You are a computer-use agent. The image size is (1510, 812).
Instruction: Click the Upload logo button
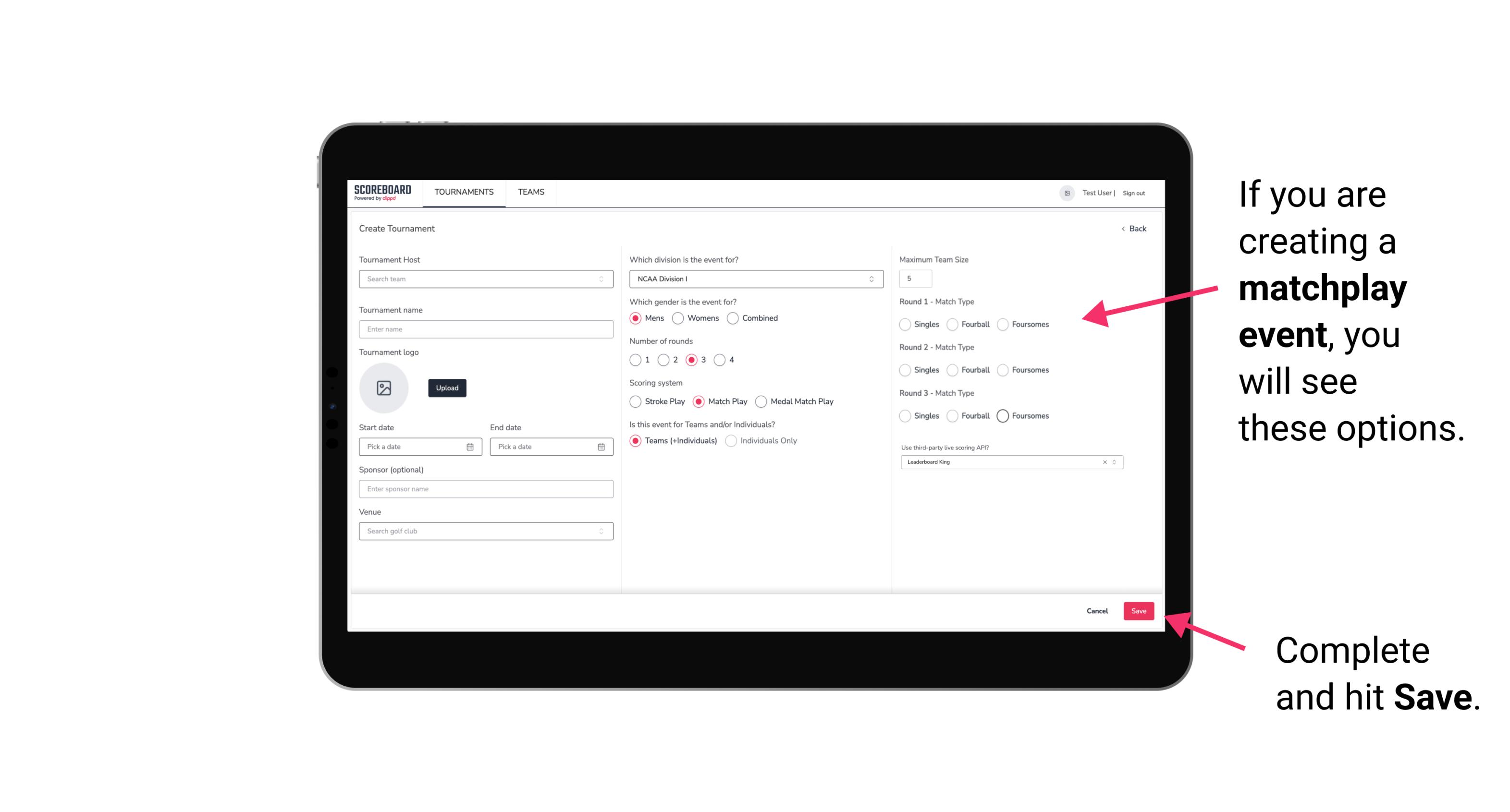(x=446, y=388)
